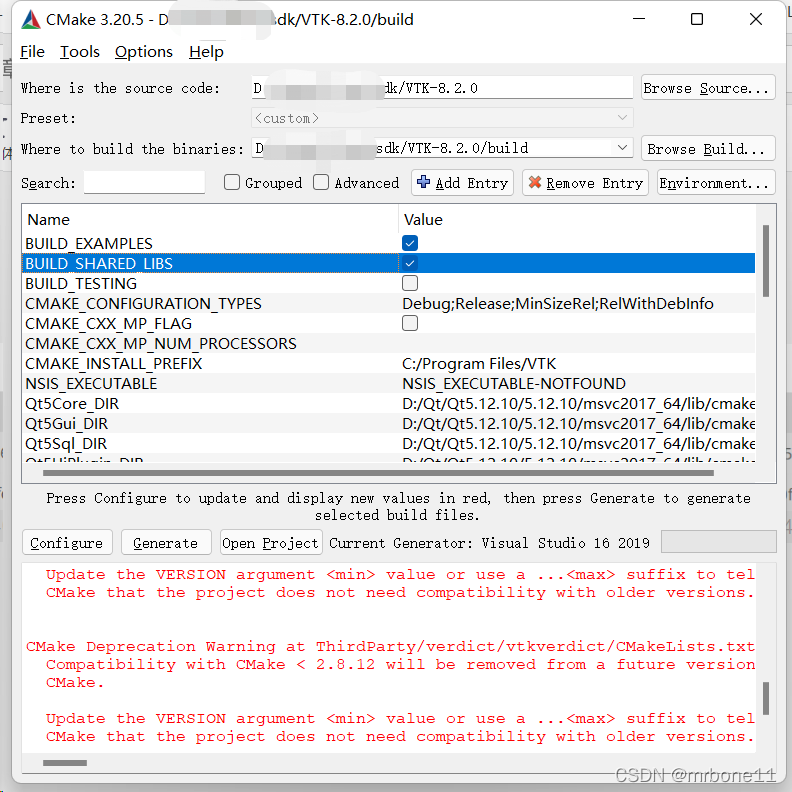
Task: Click the NSIS_EXECUTABLE-NOTFOUND value
Action: (x=514, y=384)
